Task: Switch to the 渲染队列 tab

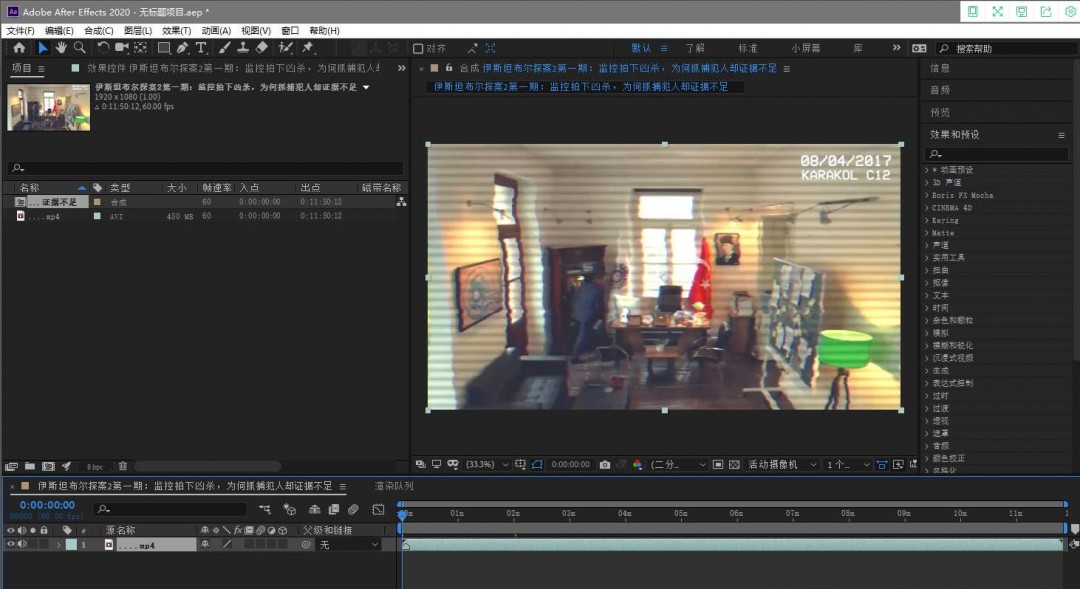Action: (x=393, y=486)
